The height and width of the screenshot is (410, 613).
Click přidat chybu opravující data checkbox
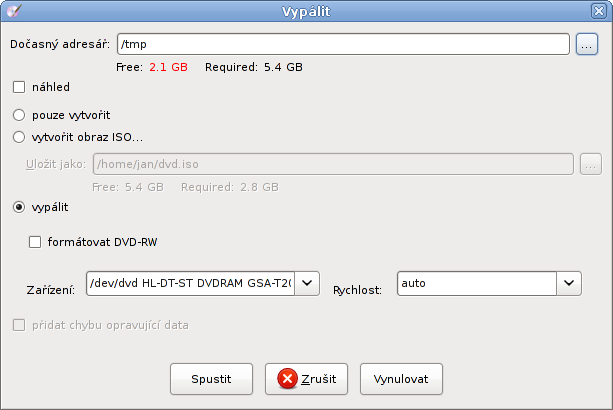point(19,325)
